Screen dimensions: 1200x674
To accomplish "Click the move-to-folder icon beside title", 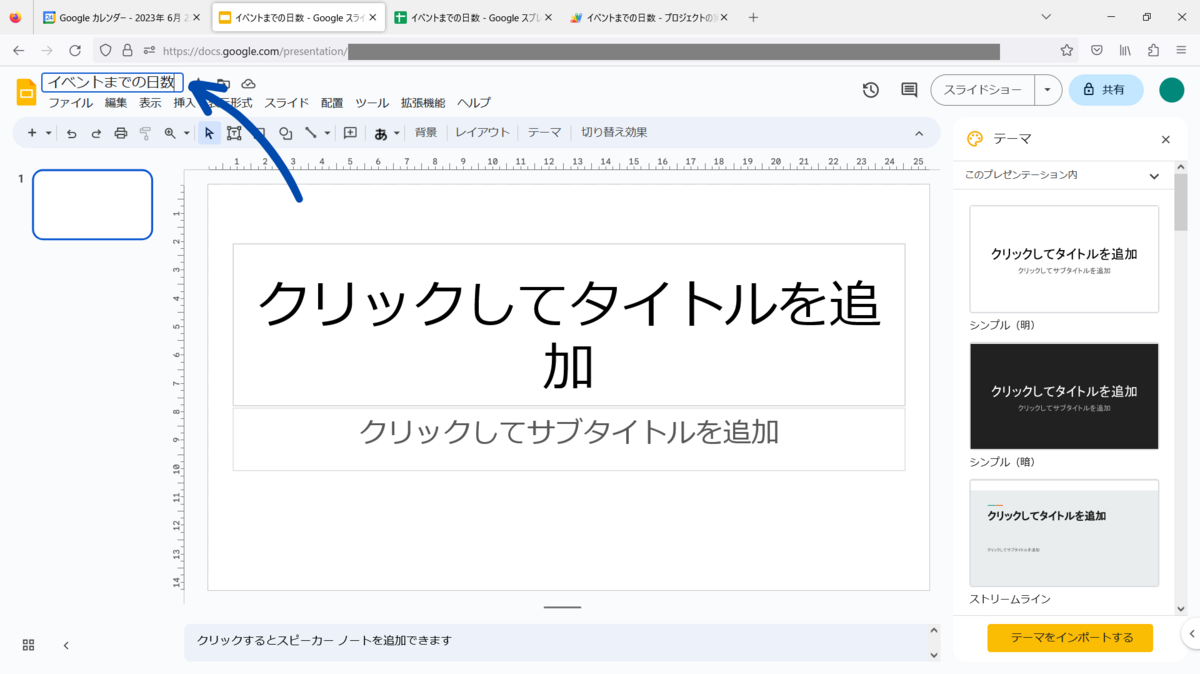I will (x=224, y=84).
